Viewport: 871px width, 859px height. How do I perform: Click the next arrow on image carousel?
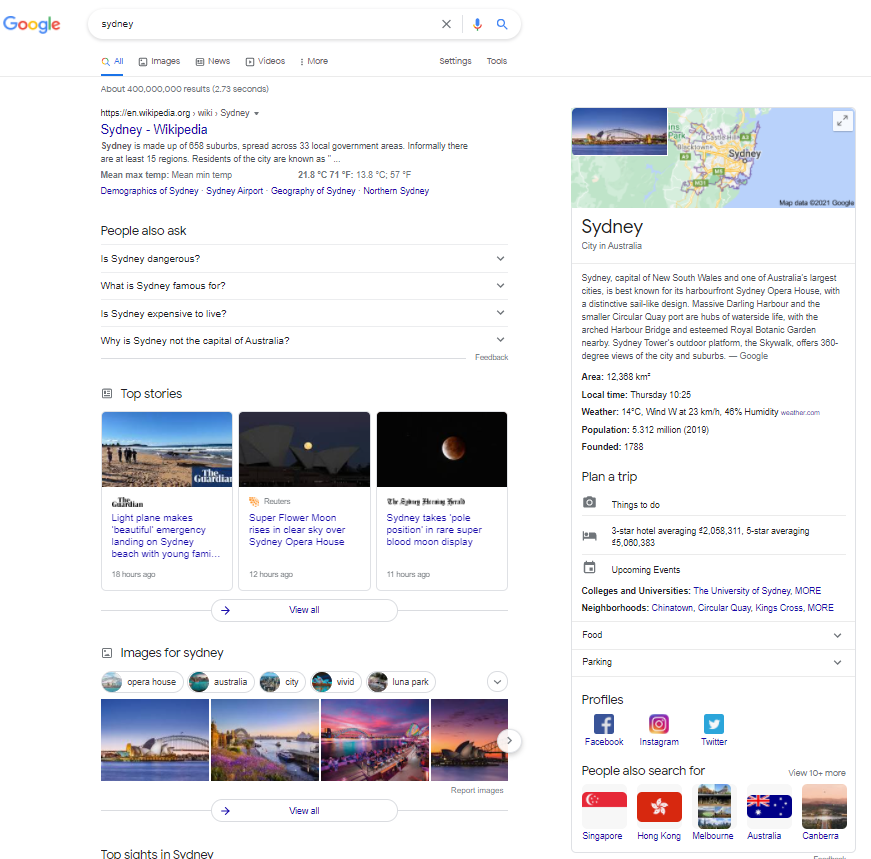click(509, 740)
